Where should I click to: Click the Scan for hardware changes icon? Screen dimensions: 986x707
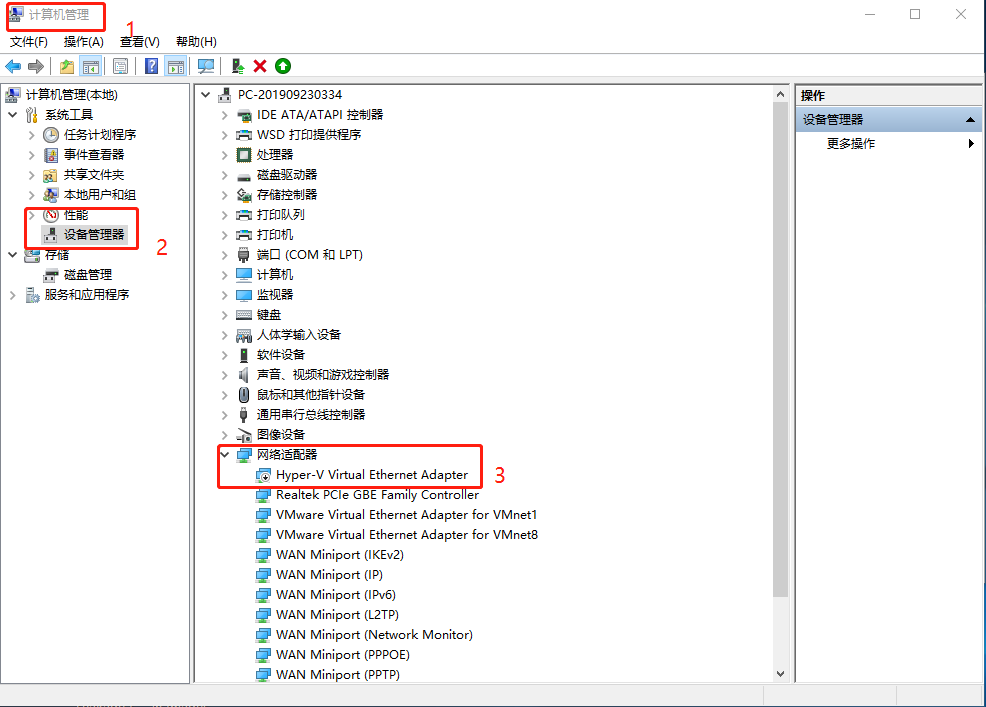tap(206, 66)
